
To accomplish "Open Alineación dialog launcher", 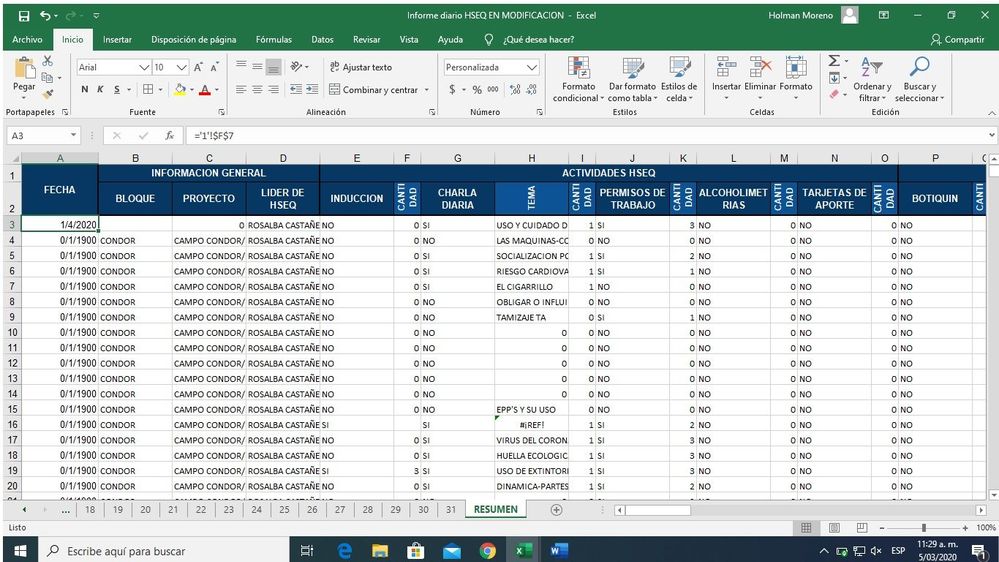I will pos(432,112).
